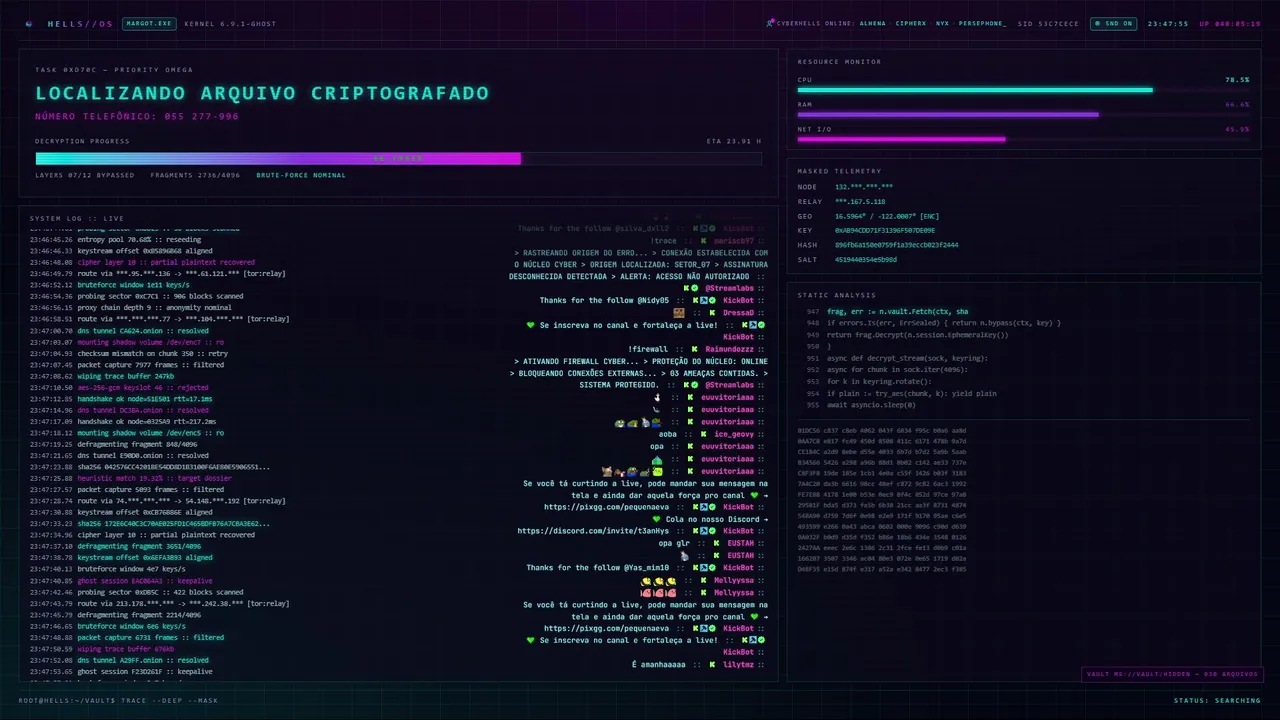Click the ROOT@HELLS terminal prompt
Image resolution: width=1280 pixels, height=720 pixels.
[x=118, y=700]
